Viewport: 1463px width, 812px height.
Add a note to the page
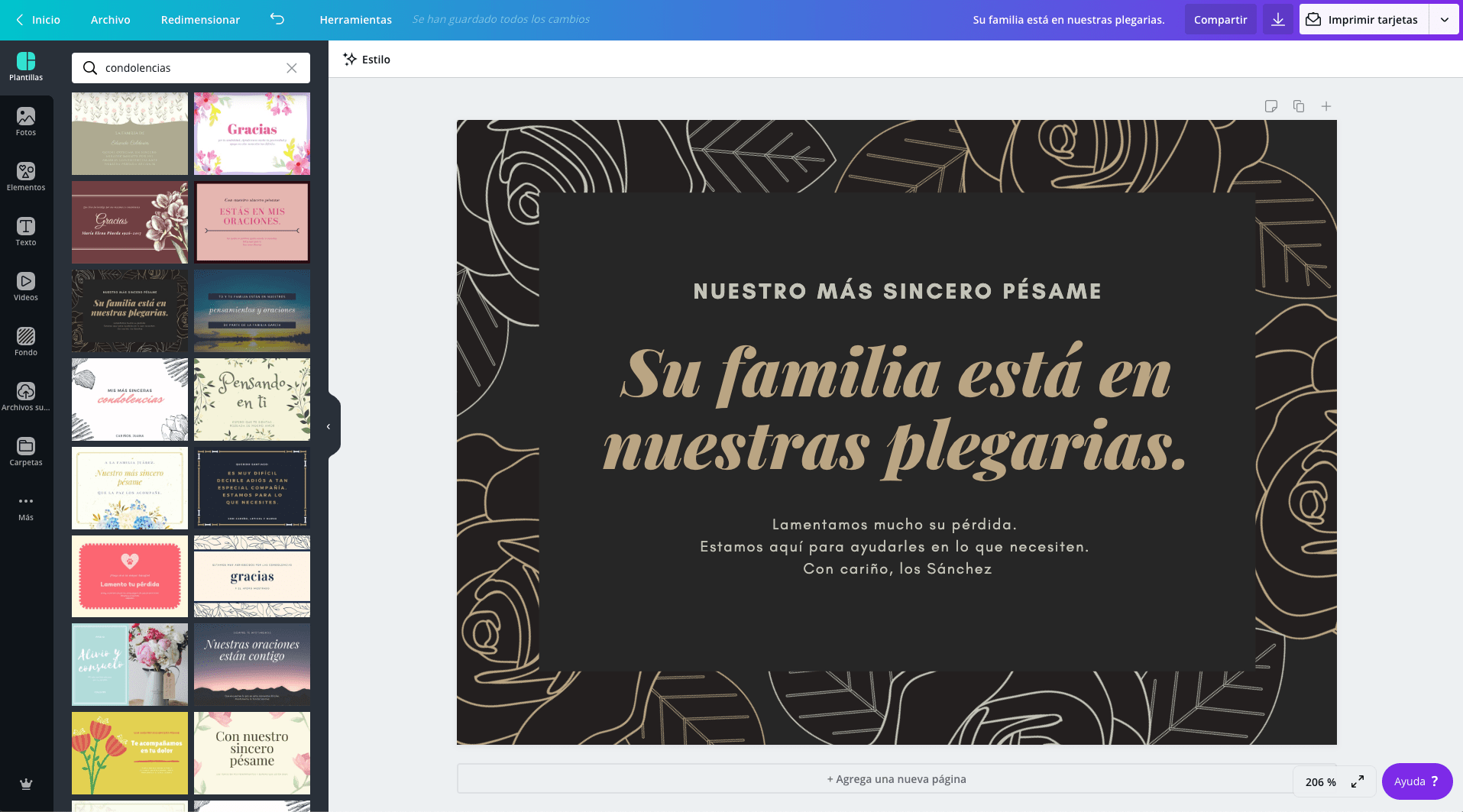tap(1271, 106)
